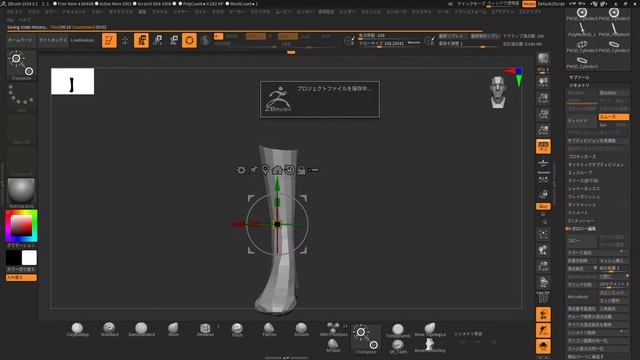Toggle the Gizmo 3D button
640x360 pixels.
(189, 40)
